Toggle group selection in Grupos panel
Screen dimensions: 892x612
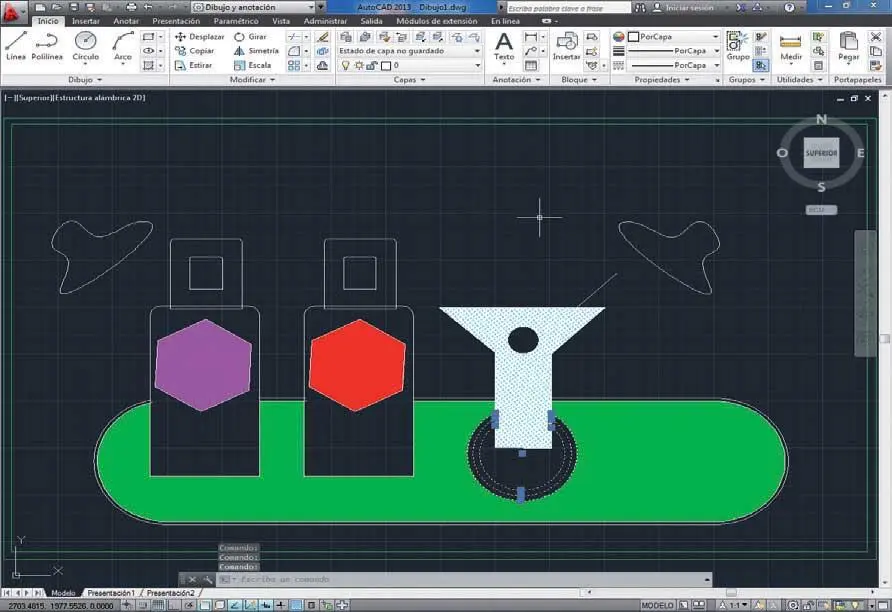point(761,65)
